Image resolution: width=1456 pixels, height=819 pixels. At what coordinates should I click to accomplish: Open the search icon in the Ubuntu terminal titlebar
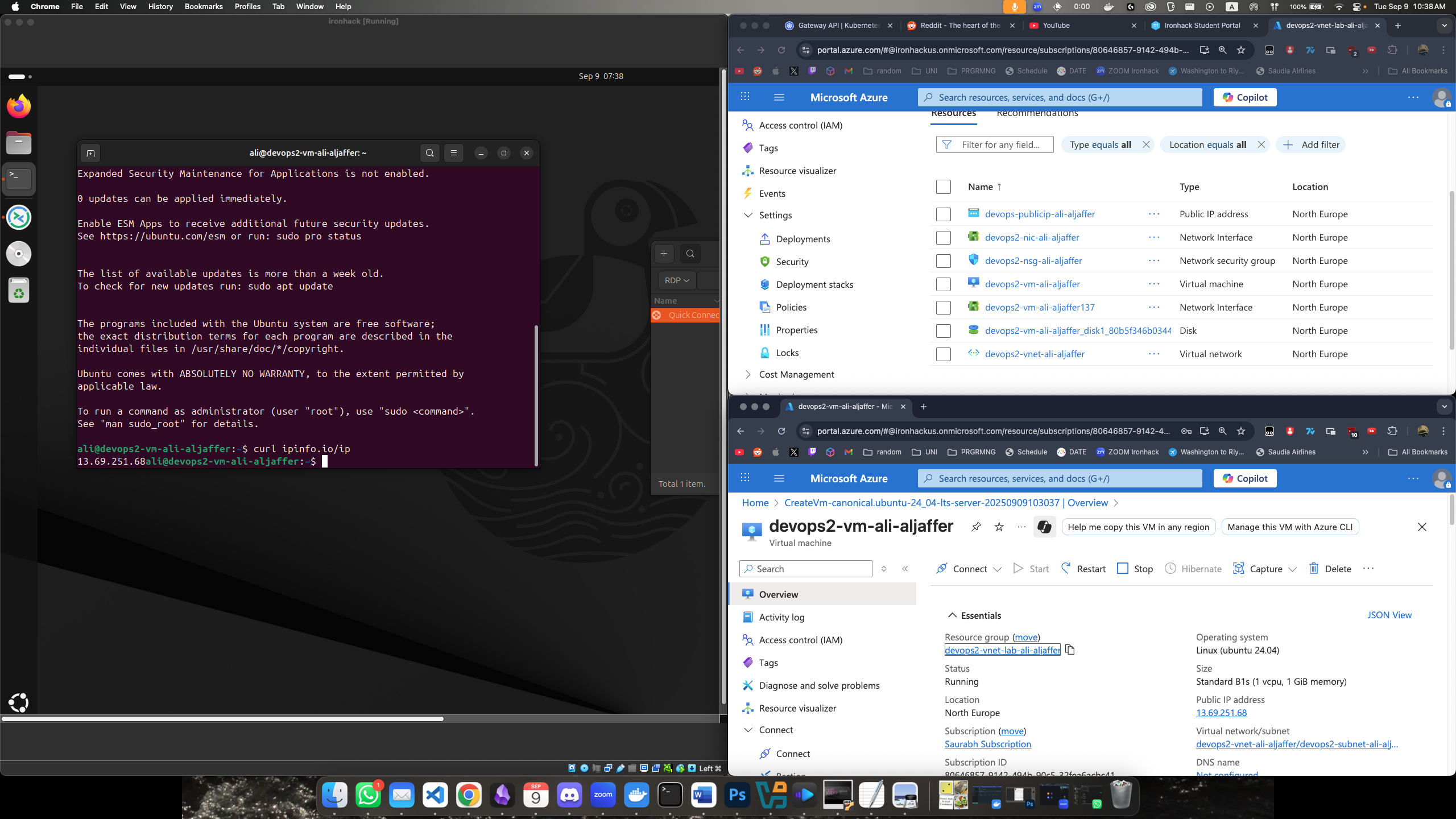pyautogui.click(x=429, y=152)
